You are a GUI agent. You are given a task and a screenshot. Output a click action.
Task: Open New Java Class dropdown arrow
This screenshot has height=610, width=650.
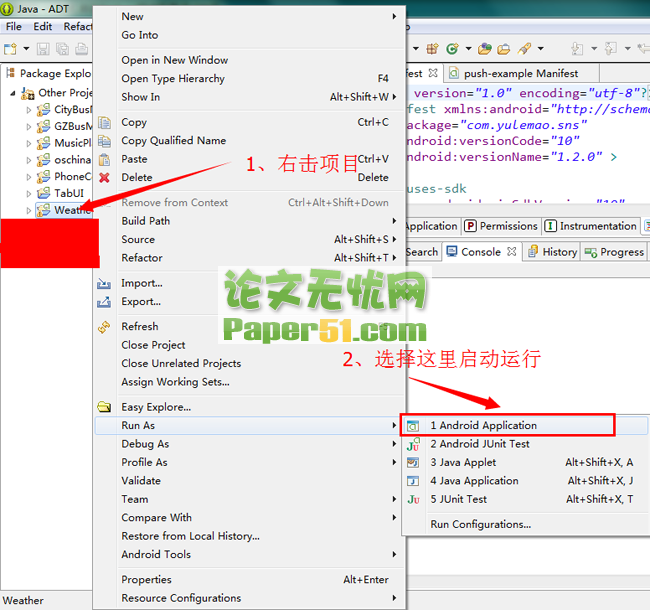pos(468,49)
